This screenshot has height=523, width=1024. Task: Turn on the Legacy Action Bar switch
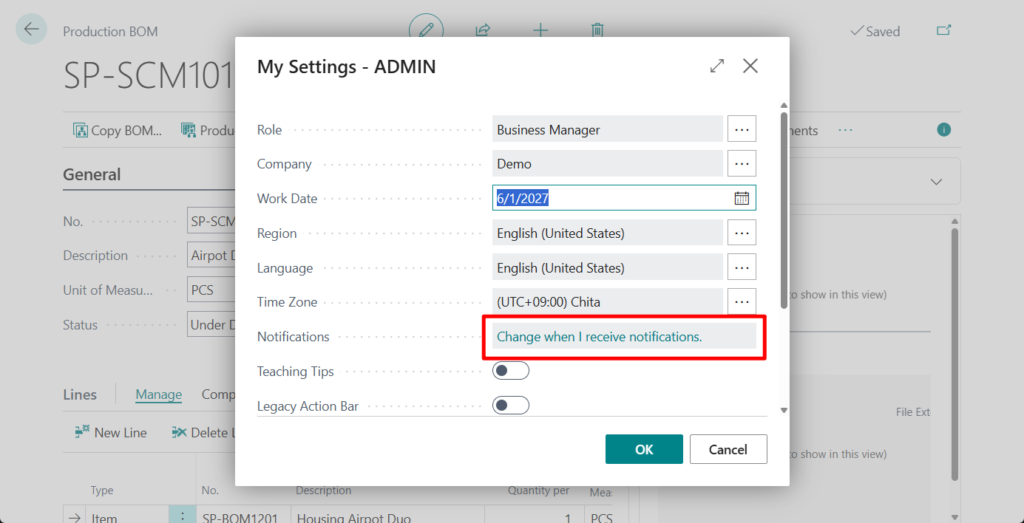click(510, 405)
